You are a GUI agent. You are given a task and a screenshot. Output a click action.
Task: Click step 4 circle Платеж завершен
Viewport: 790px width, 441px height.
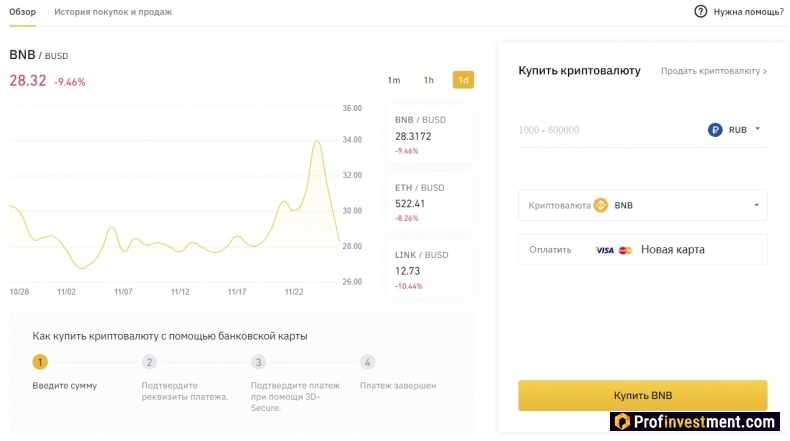(367, 362)
